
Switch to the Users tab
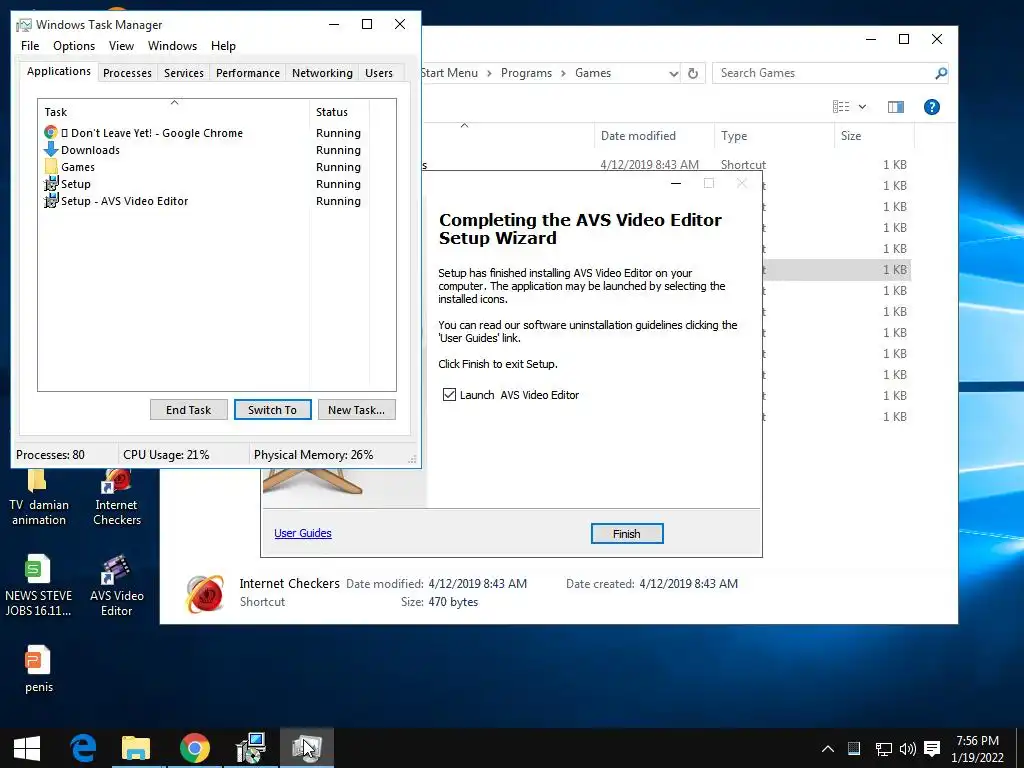tap(379, 72)
